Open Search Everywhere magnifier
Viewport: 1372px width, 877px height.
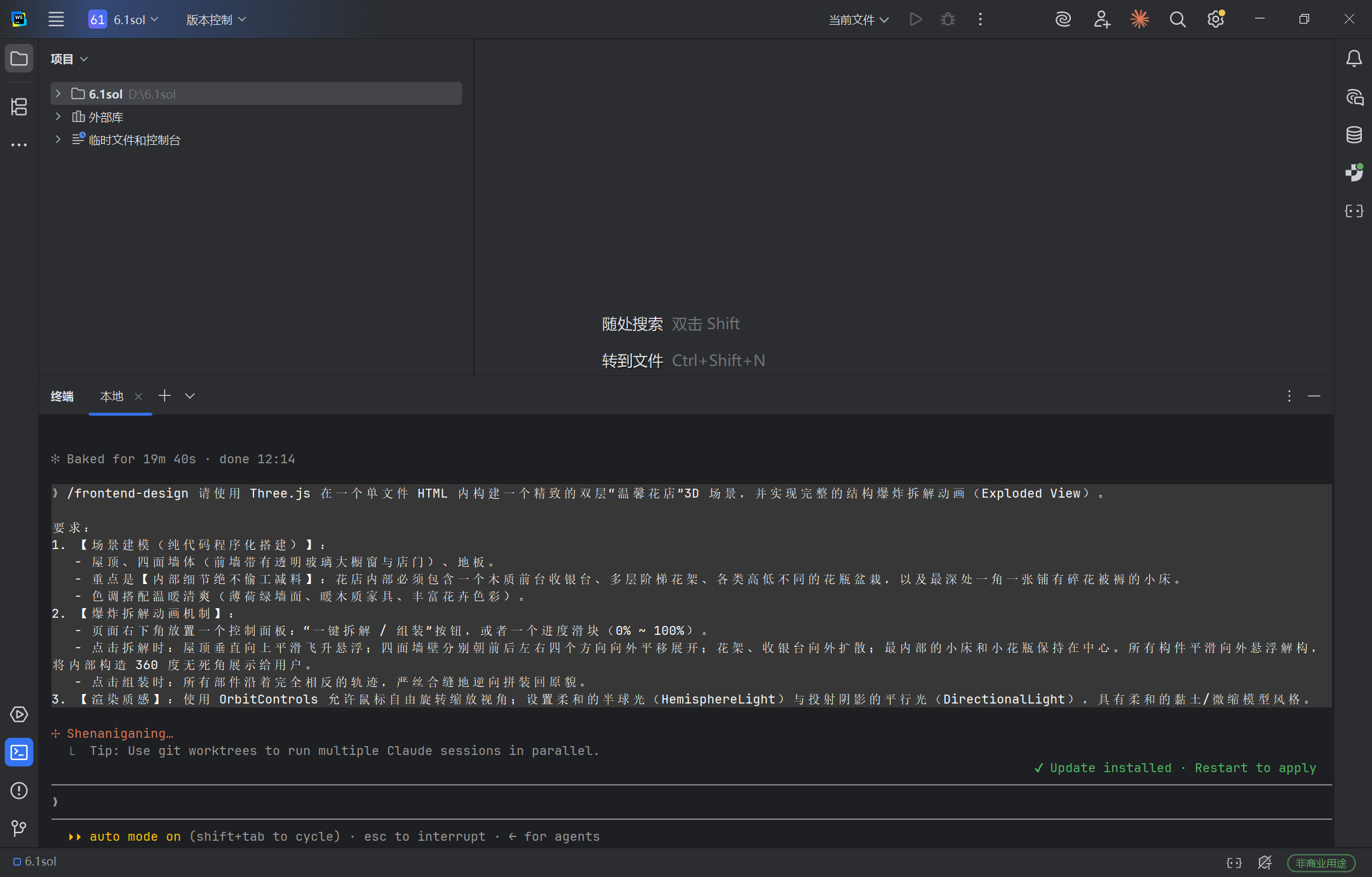[x=1178, y=19]
